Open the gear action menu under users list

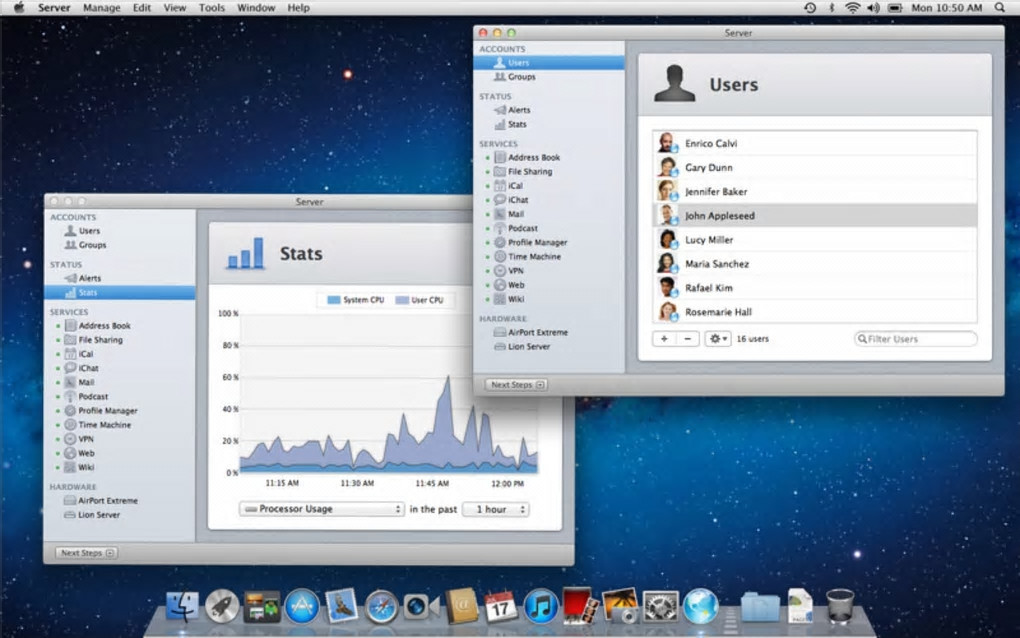point(718,339)
